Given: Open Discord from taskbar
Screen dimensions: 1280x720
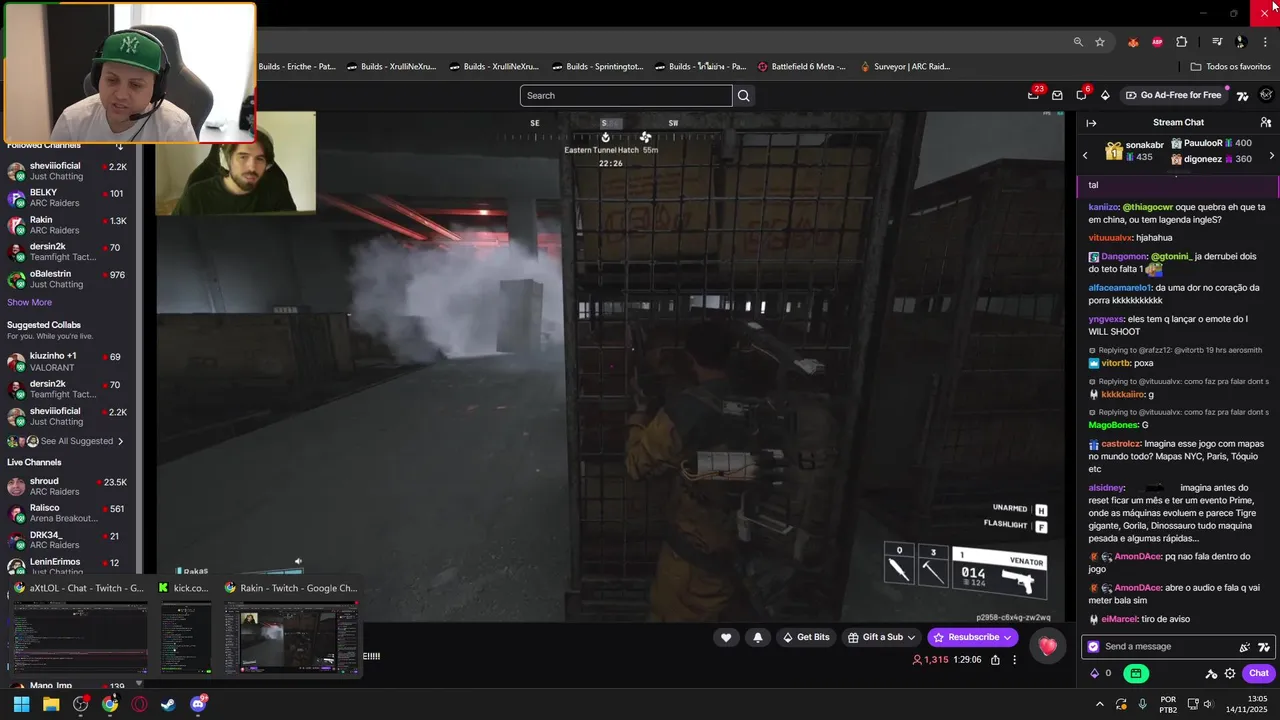Looking at the screenshot, I should pyautogui.click(x=198, y=704).
